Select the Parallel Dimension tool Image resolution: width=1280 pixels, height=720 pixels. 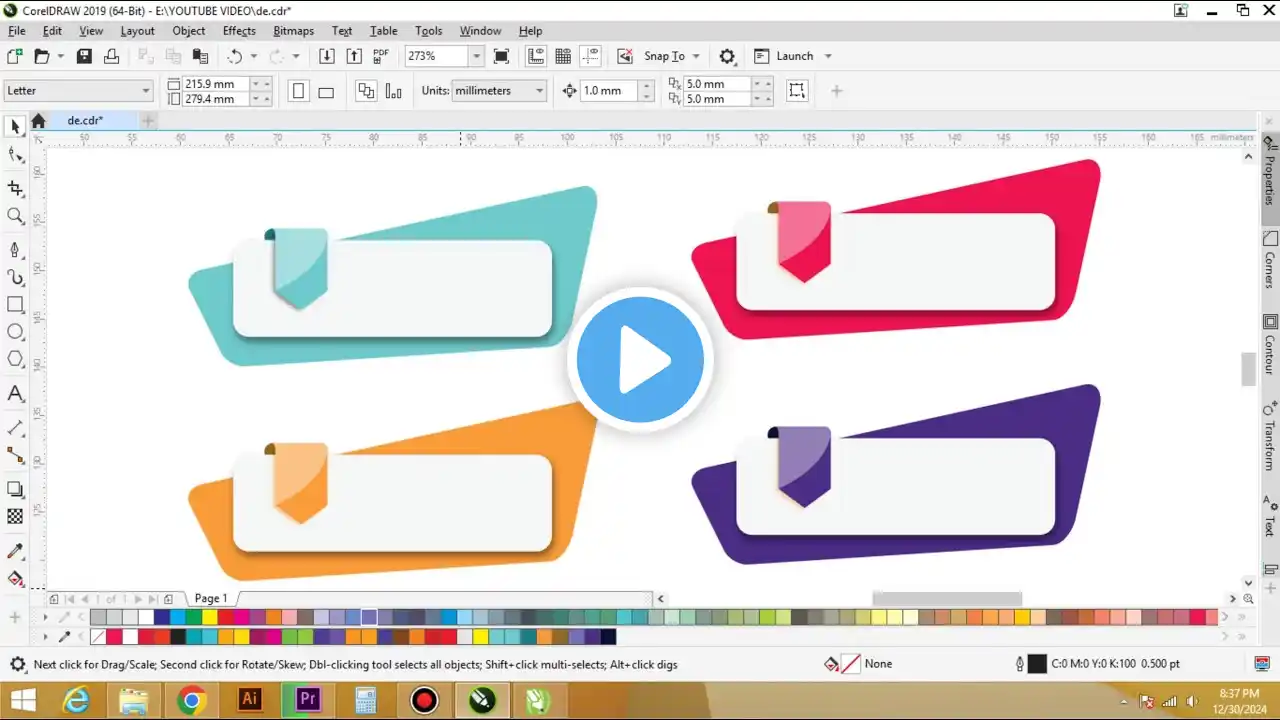click(15, 428)
